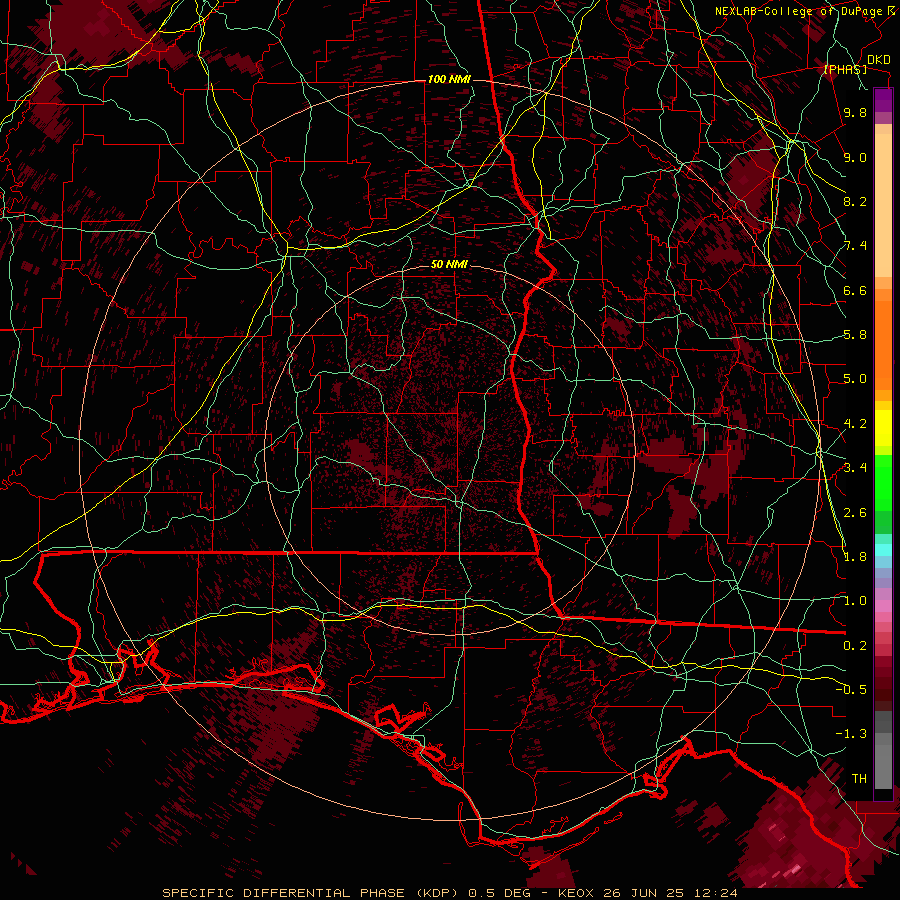Click the 50 NMI range ring label

[449, 264]
